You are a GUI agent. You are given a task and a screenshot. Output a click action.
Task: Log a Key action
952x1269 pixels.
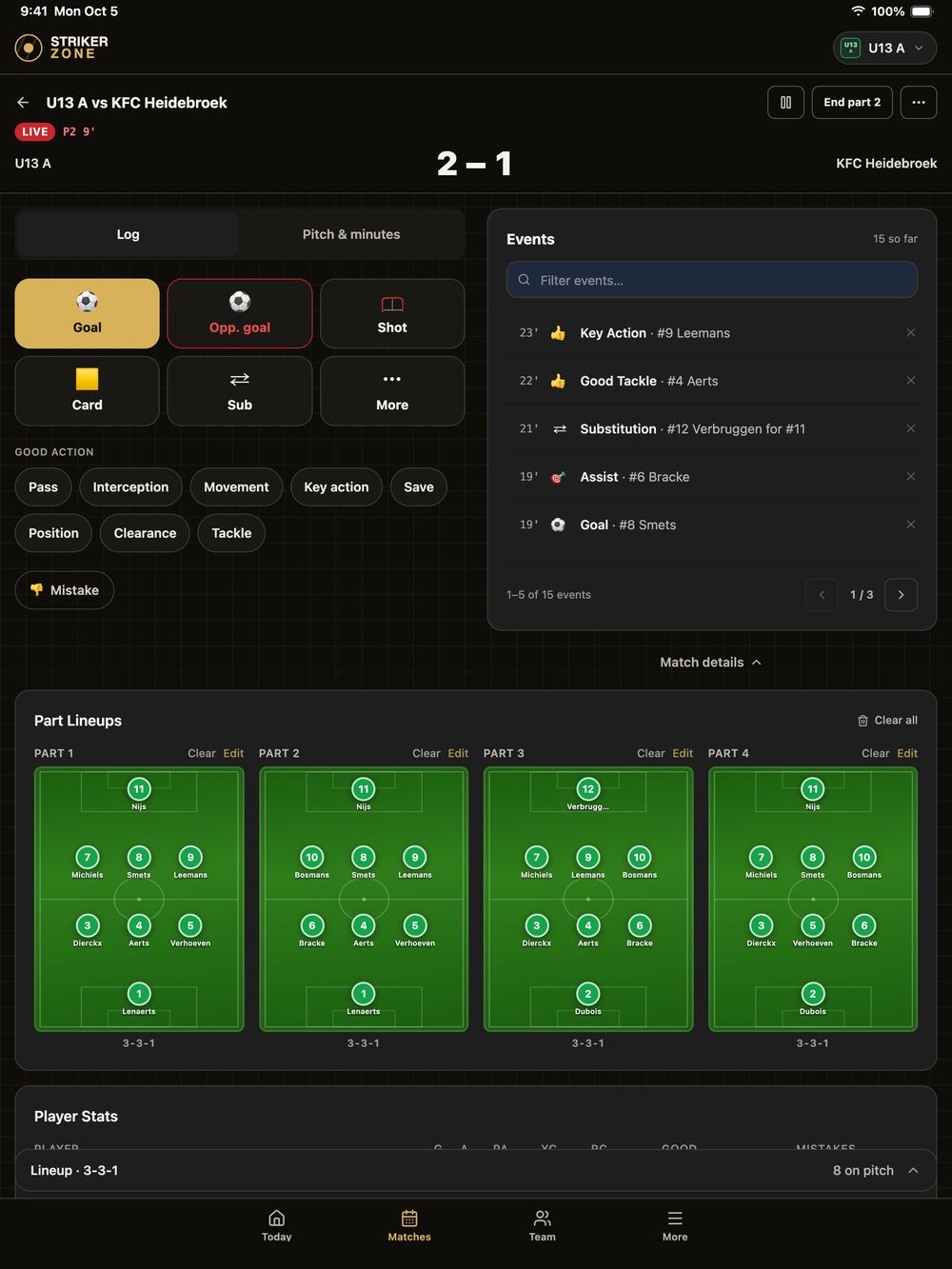[x=336, y=487]
